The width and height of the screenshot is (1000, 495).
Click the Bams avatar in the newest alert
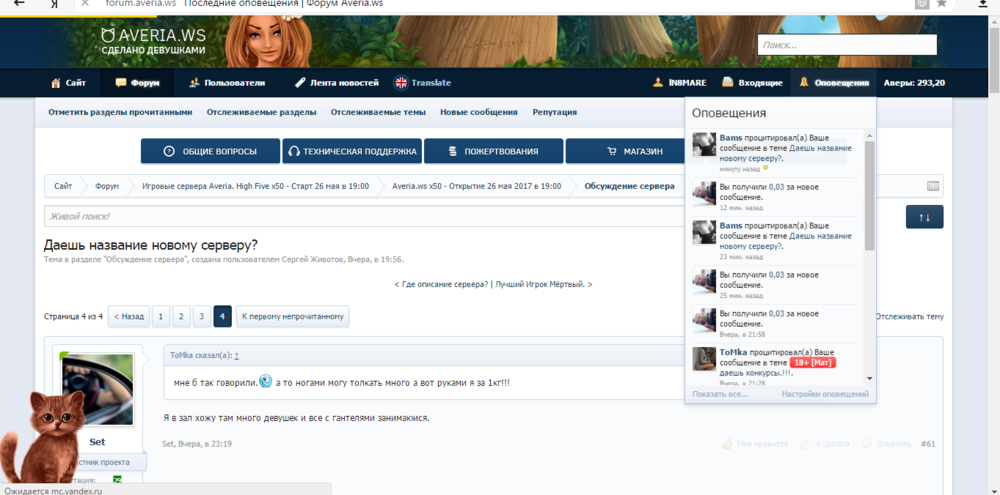704,144
